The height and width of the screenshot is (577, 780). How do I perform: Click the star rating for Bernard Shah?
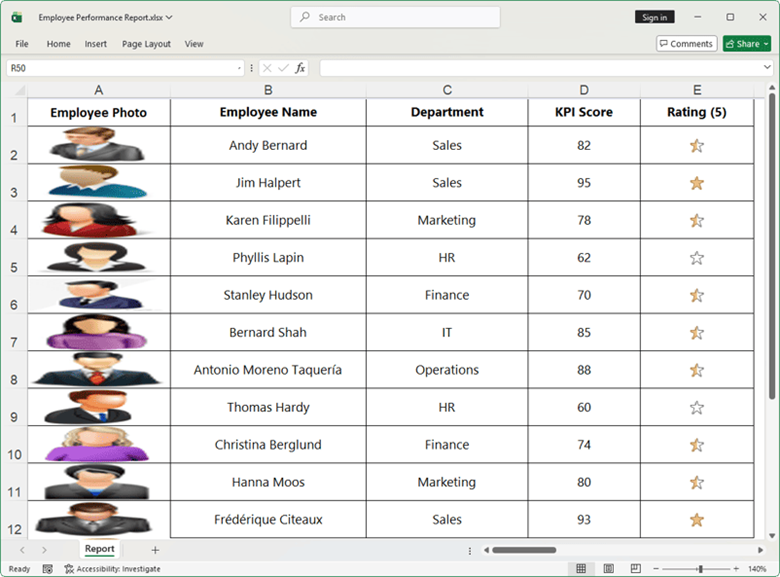(x=696, y=332)
